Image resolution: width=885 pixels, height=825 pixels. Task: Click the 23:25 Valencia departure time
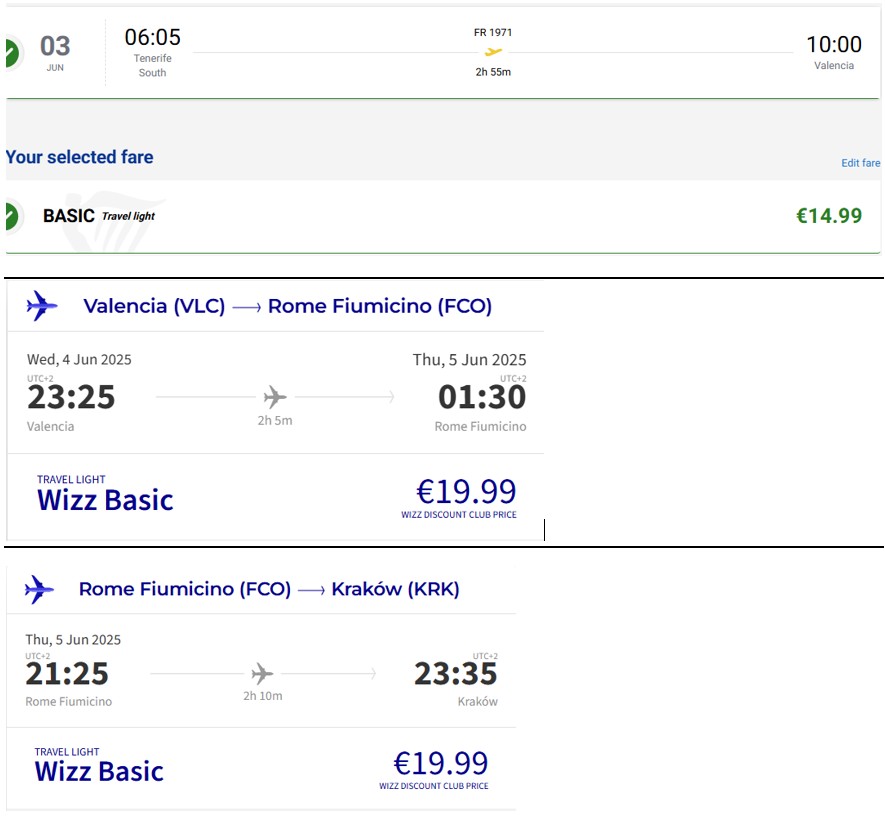click(71, 397)
